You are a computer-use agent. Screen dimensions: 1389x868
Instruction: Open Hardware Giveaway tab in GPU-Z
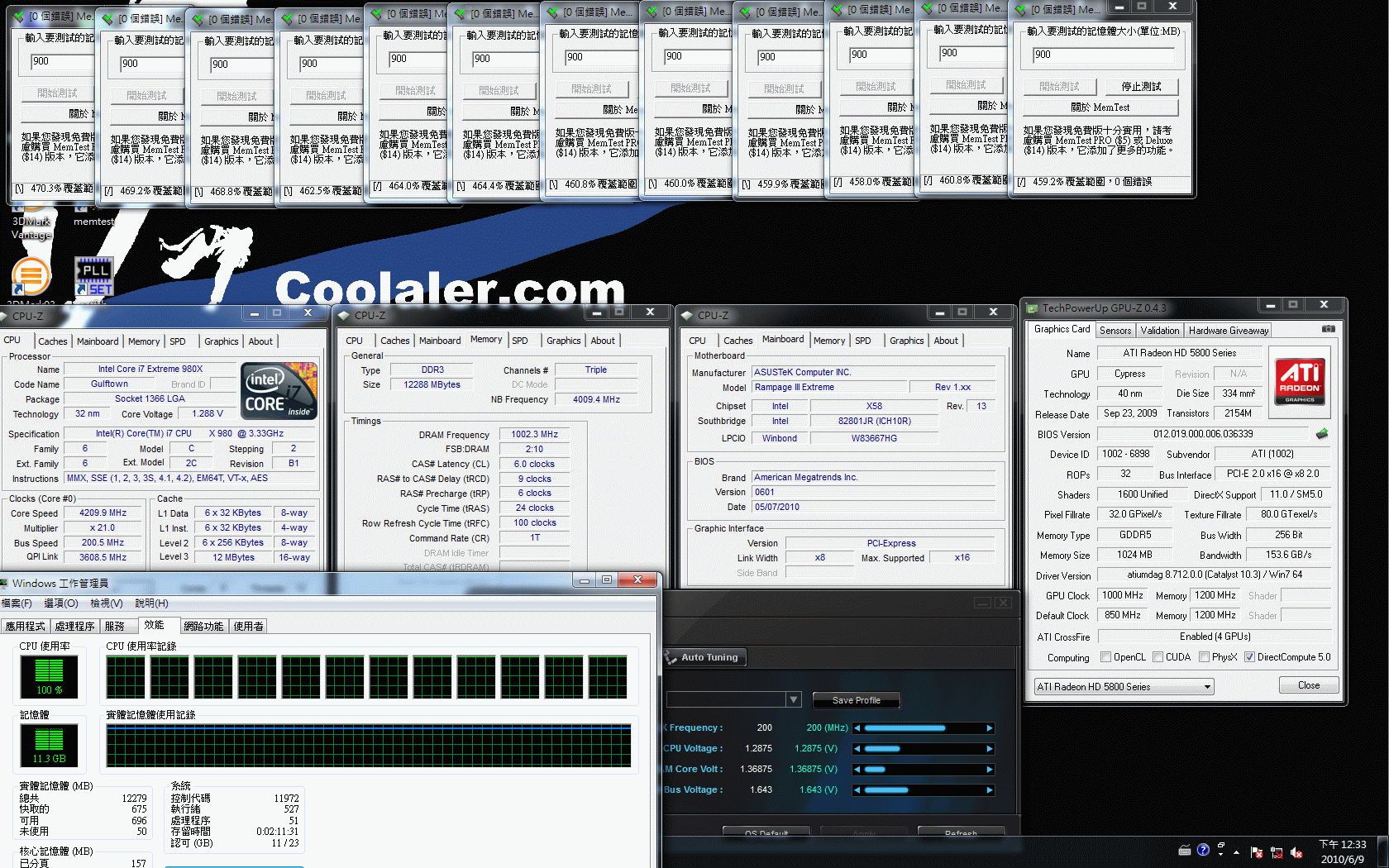(1228, 331)
